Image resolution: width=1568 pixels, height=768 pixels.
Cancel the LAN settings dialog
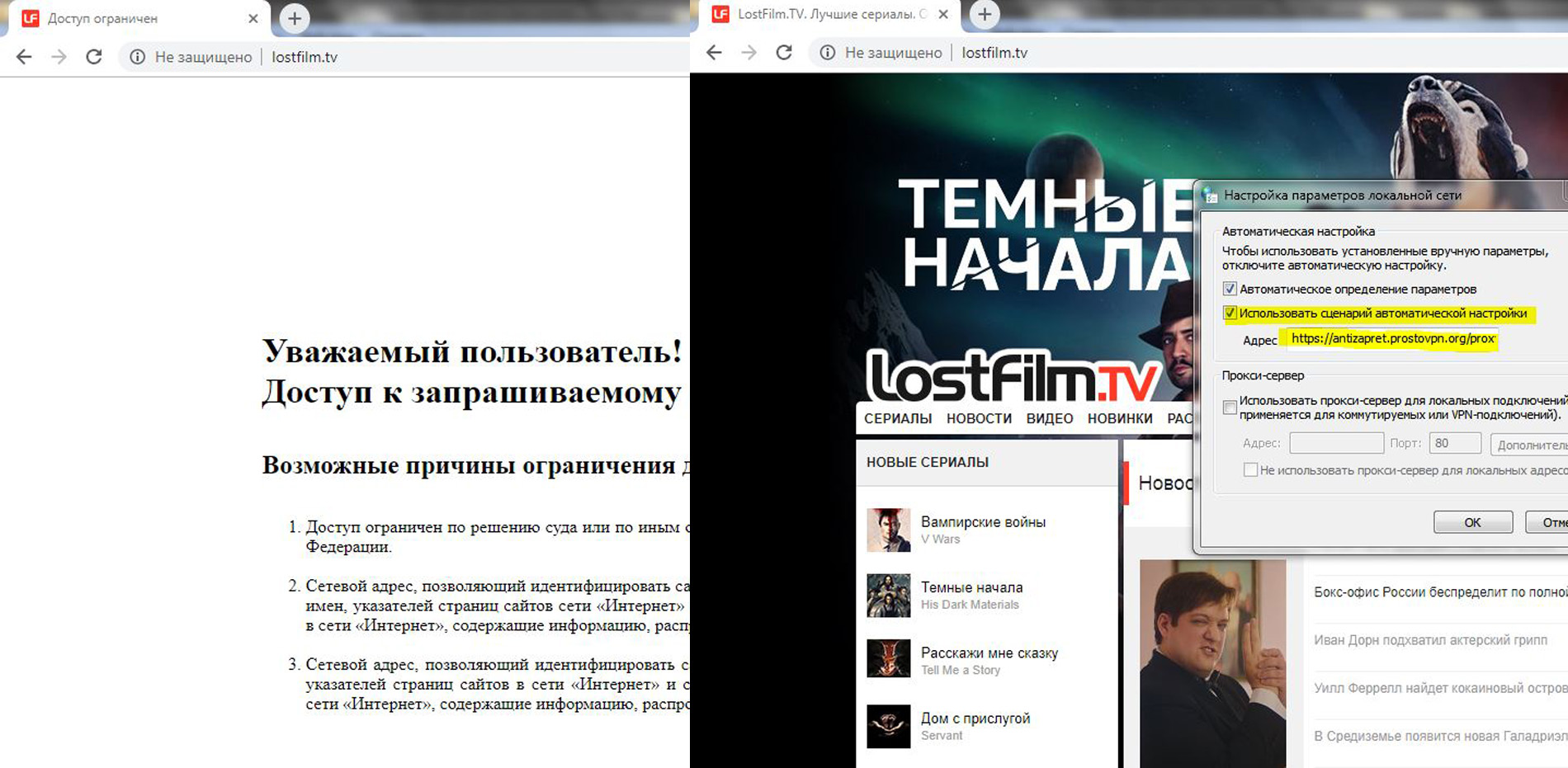1546,522
